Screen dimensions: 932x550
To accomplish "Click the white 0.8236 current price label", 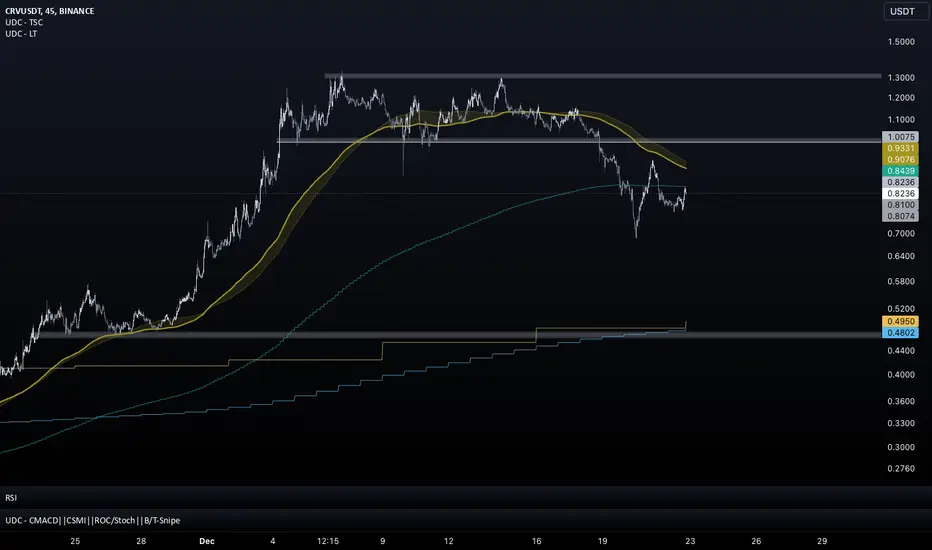I will tap(900, 193).
